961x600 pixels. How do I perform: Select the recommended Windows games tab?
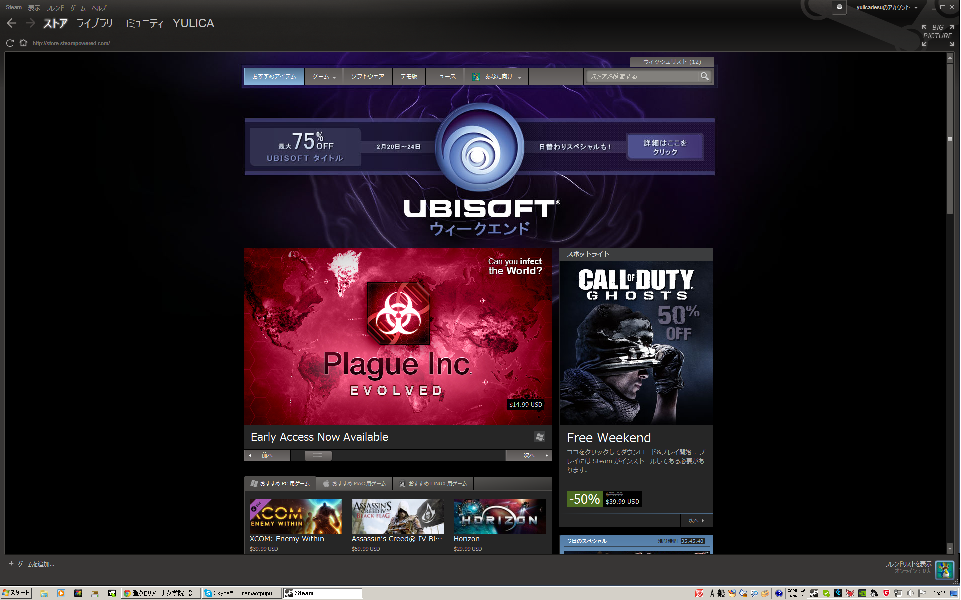(x=280, y=484)
